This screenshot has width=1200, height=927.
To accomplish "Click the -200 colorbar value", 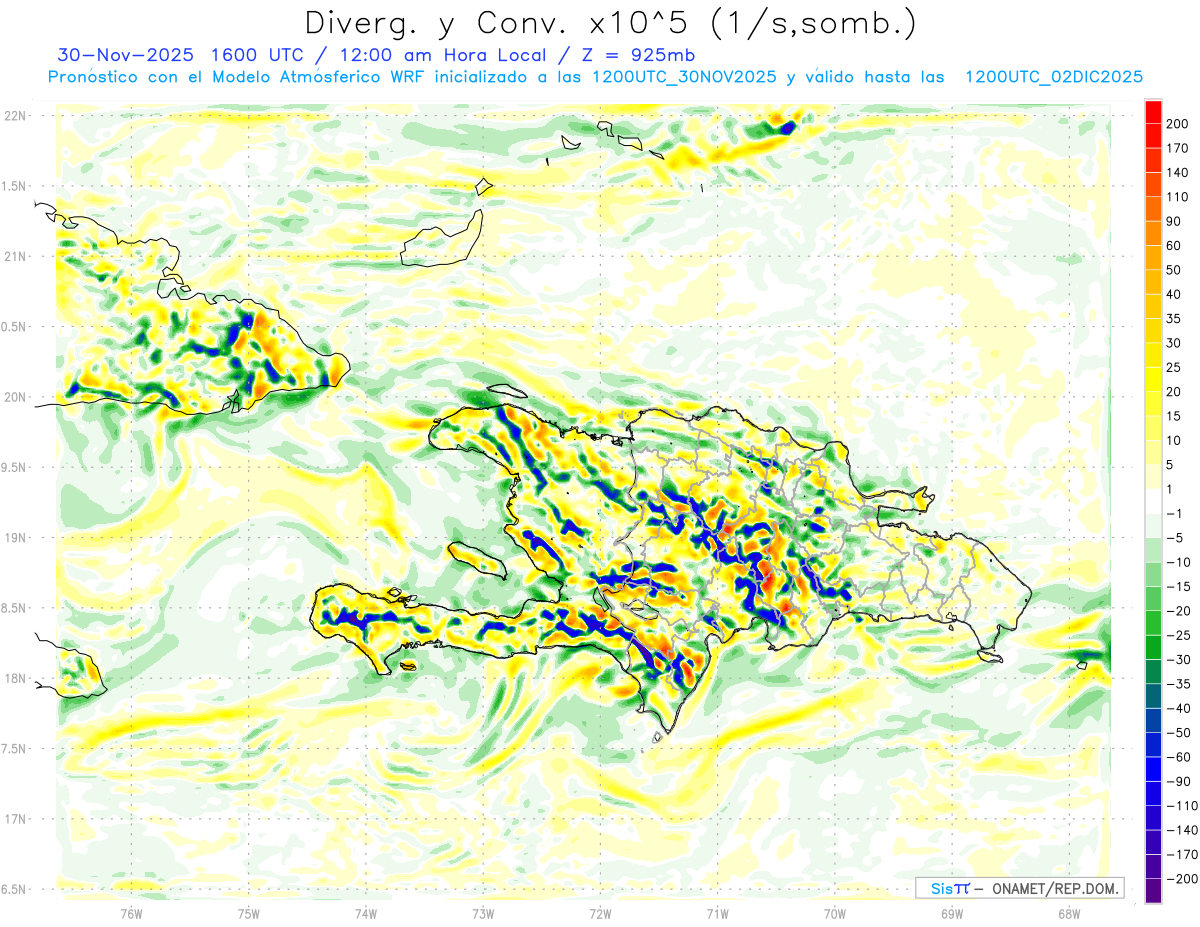I will click(x=1182, y=879).
